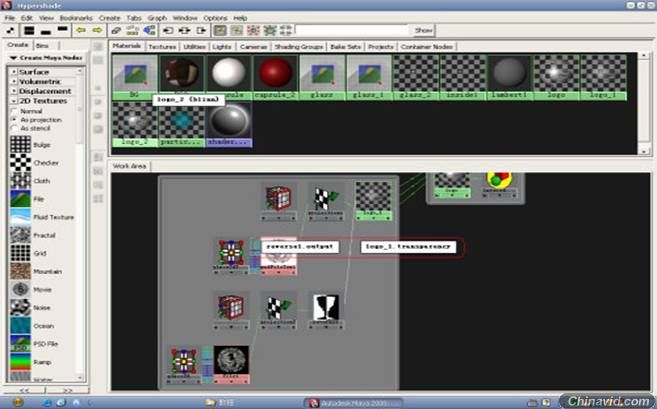Click the Show button
The image size is (657, 409).
click(423, 30)
